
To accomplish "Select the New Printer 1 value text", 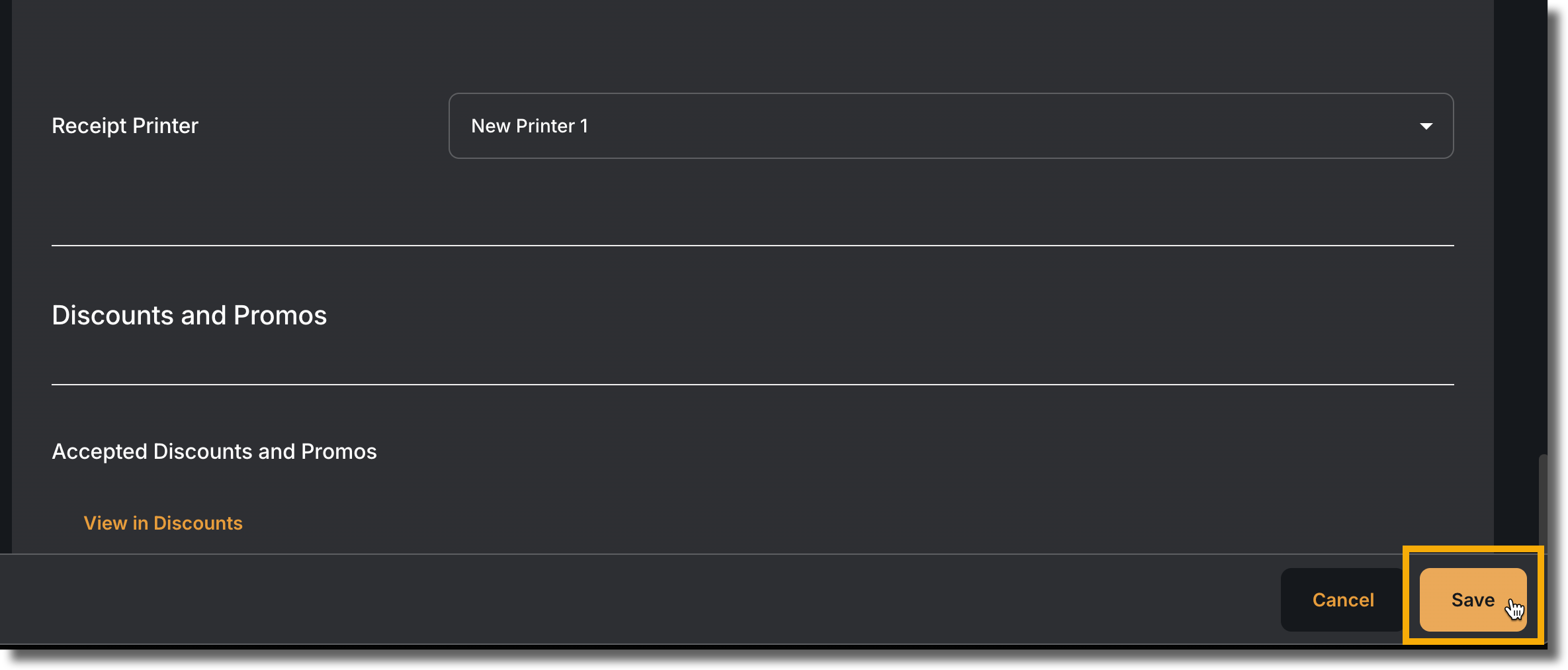I will coord(529,126).
